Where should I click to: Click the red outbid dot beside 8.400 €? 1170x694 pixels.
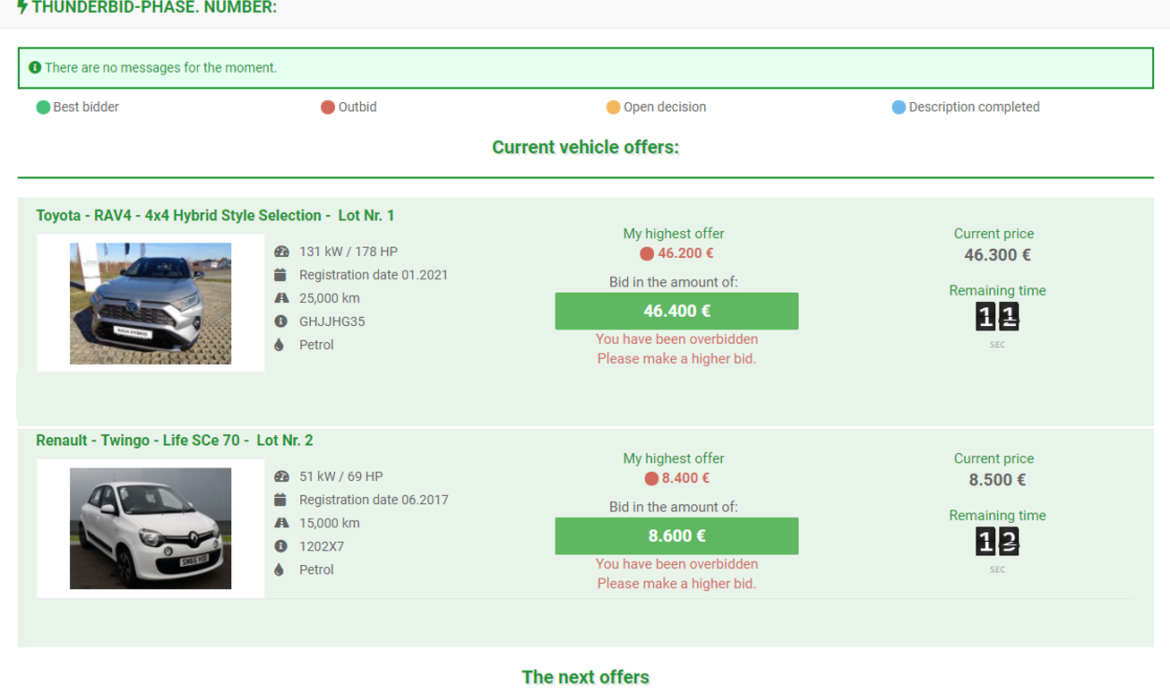click(651, 478)
